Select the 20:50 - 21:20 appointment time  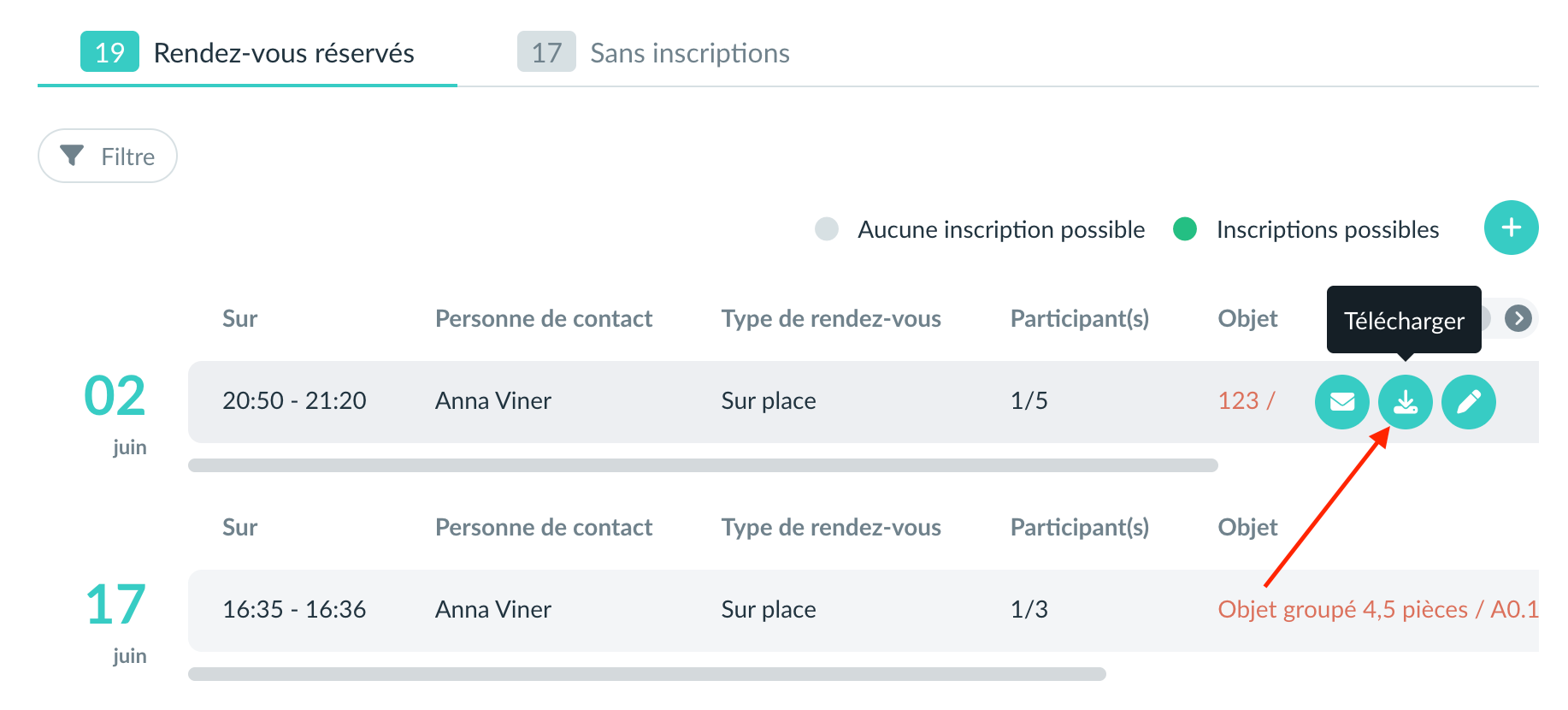point(294,400)
